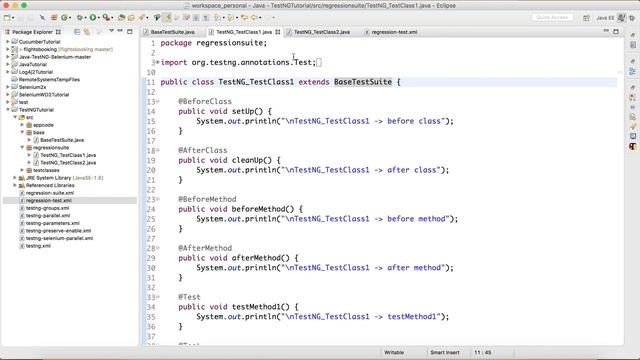Expand the CucumberTutorial project

[x=7, y=42]
